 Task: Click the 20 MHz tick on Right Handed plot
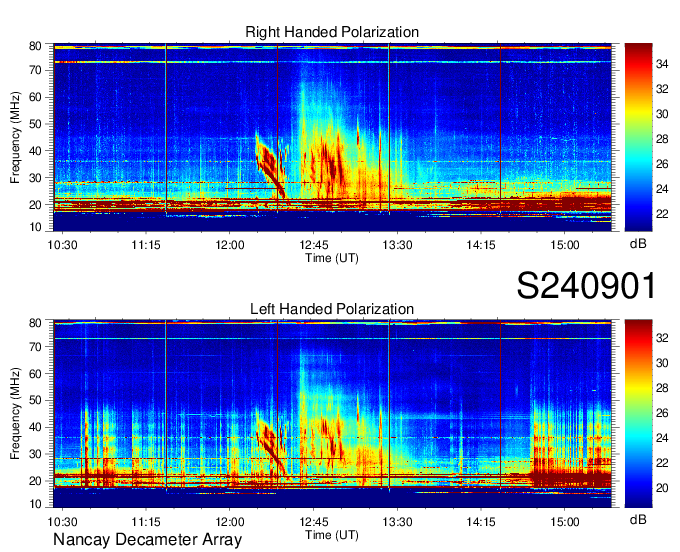(36, 205)
